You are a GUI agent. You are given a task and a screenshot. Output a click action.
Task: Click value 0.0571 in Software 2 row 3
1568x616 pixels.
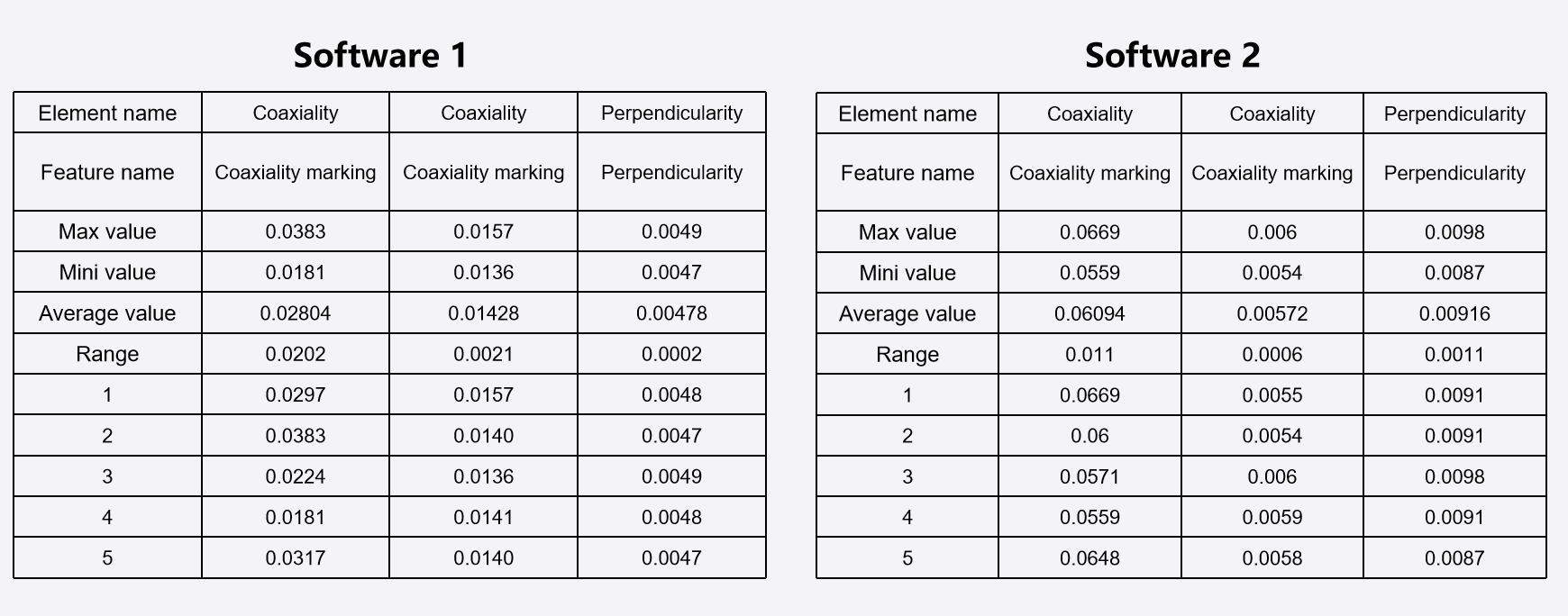pos(1089,476)
